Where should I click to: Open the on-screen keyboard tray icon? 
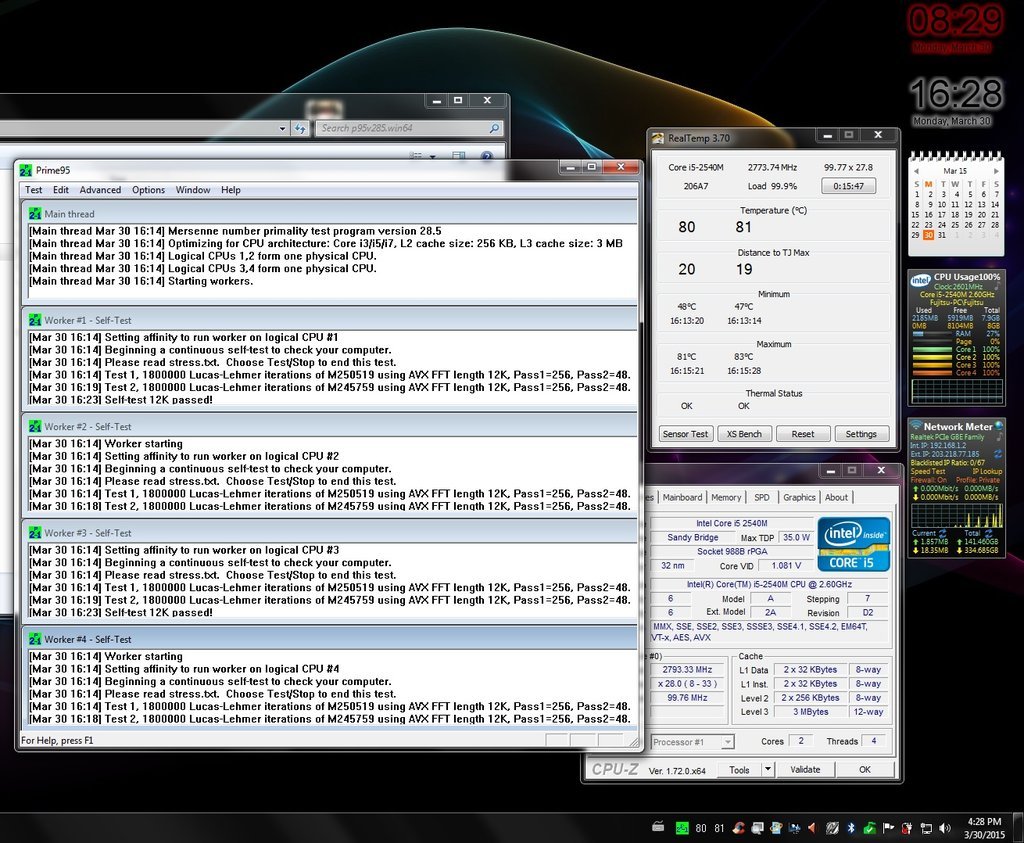click(x=658, y=827)
